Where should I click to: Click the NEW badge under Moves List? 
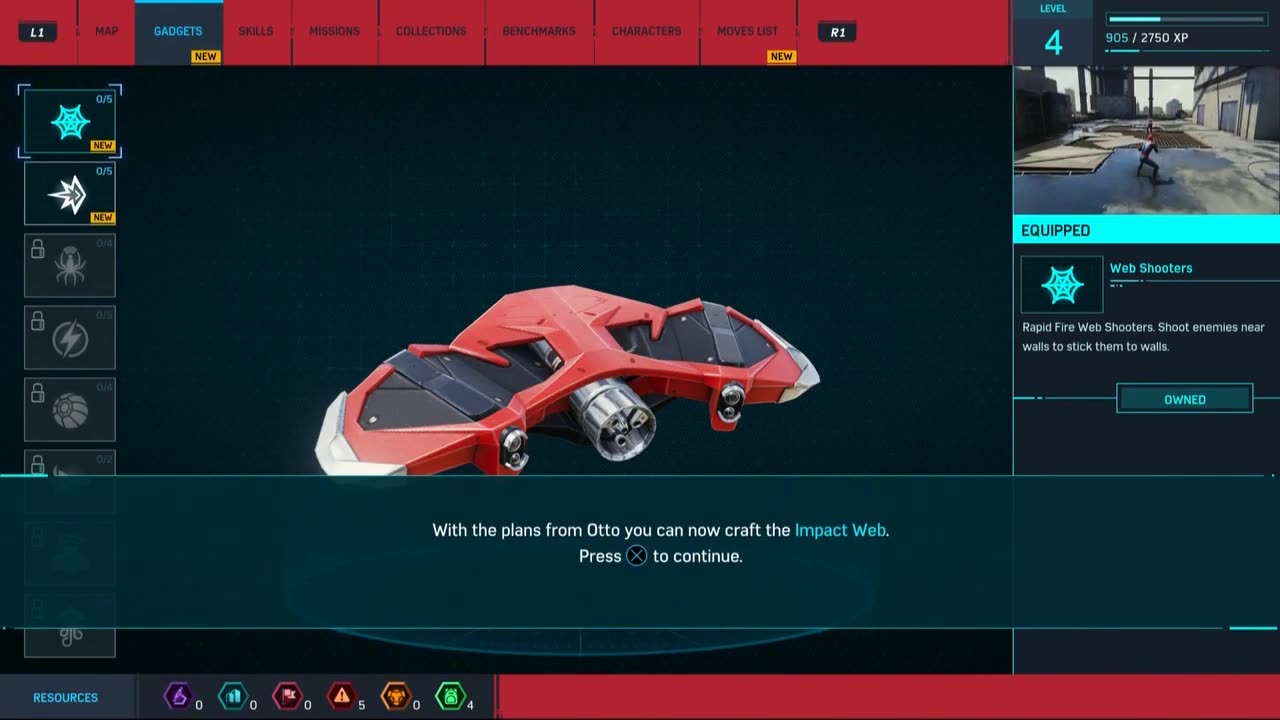(x=781, y=56)
